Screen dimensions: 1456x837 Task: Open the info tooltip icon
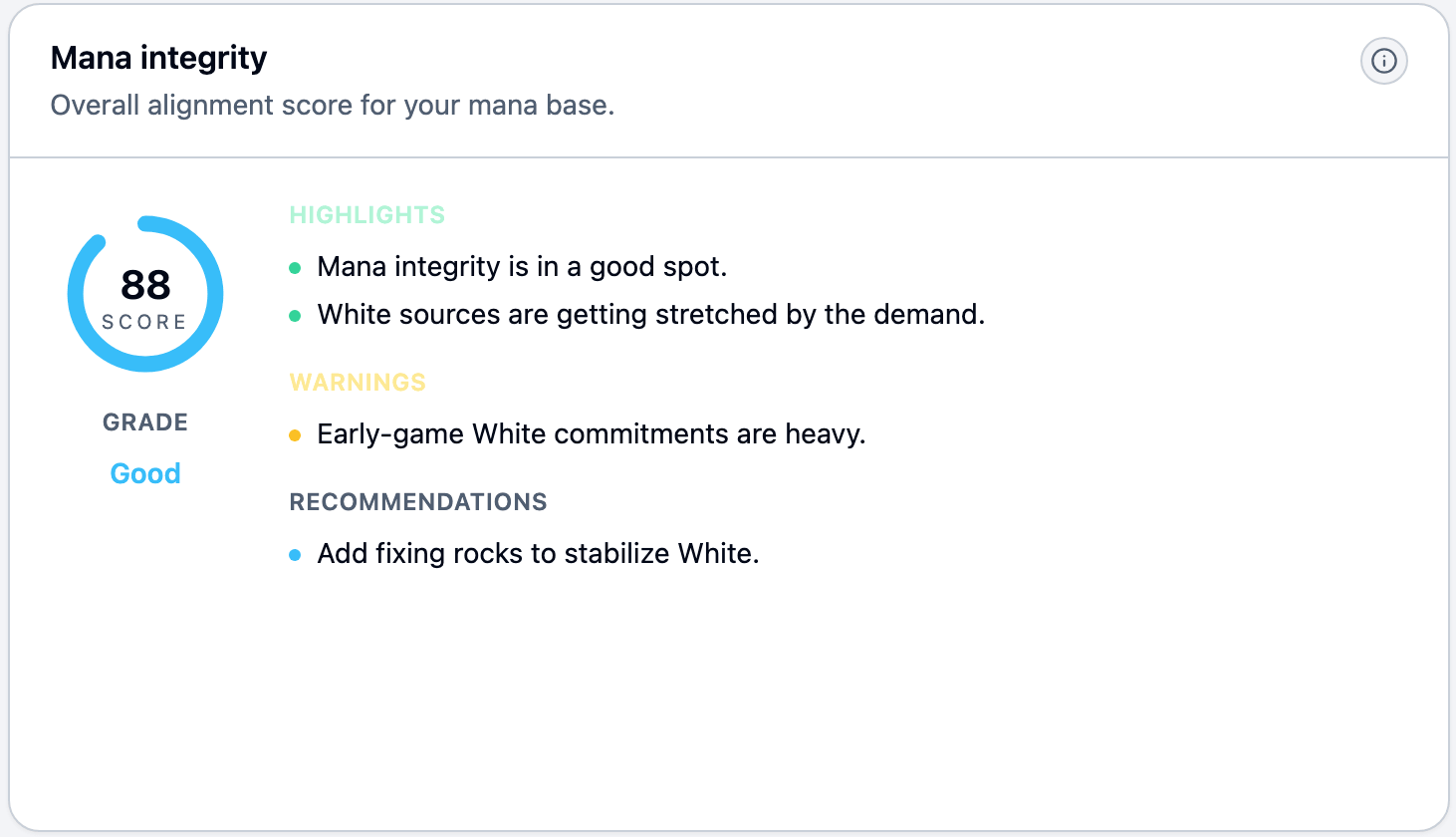1383,61
